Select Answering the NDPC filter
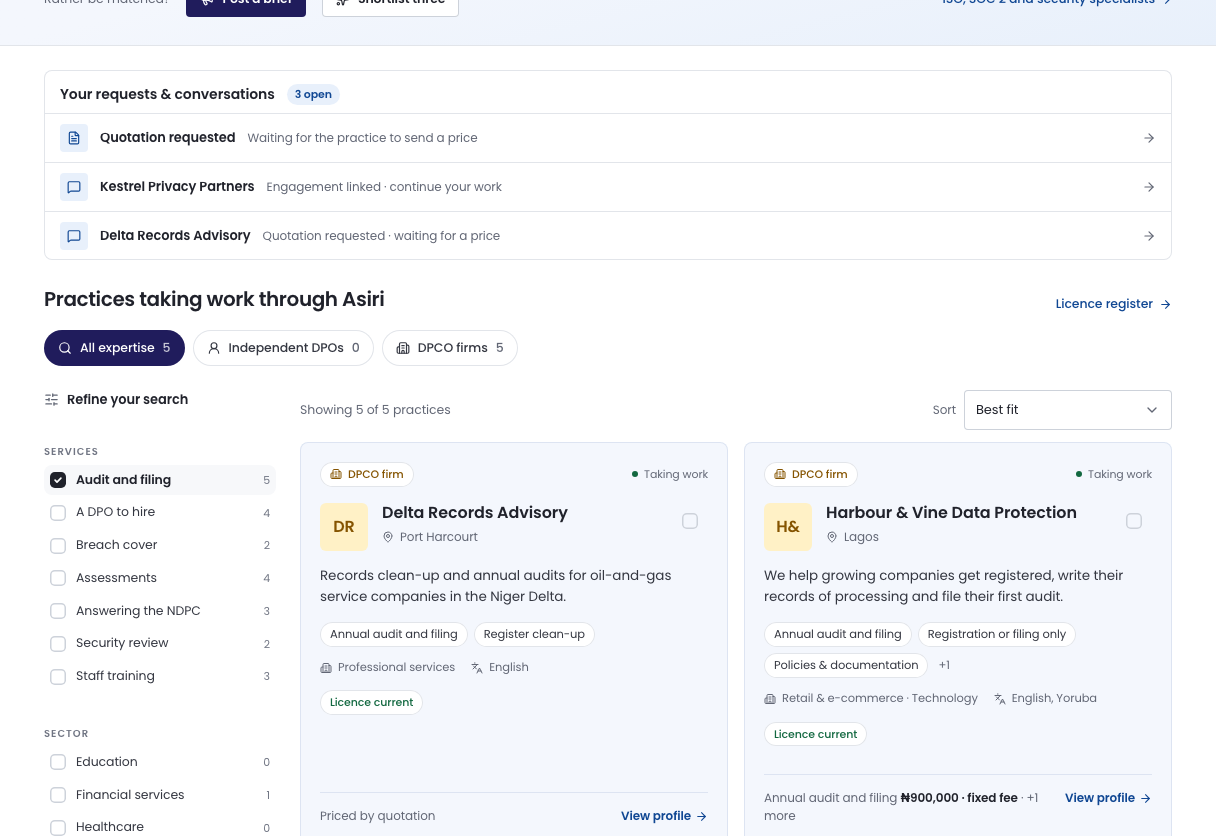 (58, 611)
